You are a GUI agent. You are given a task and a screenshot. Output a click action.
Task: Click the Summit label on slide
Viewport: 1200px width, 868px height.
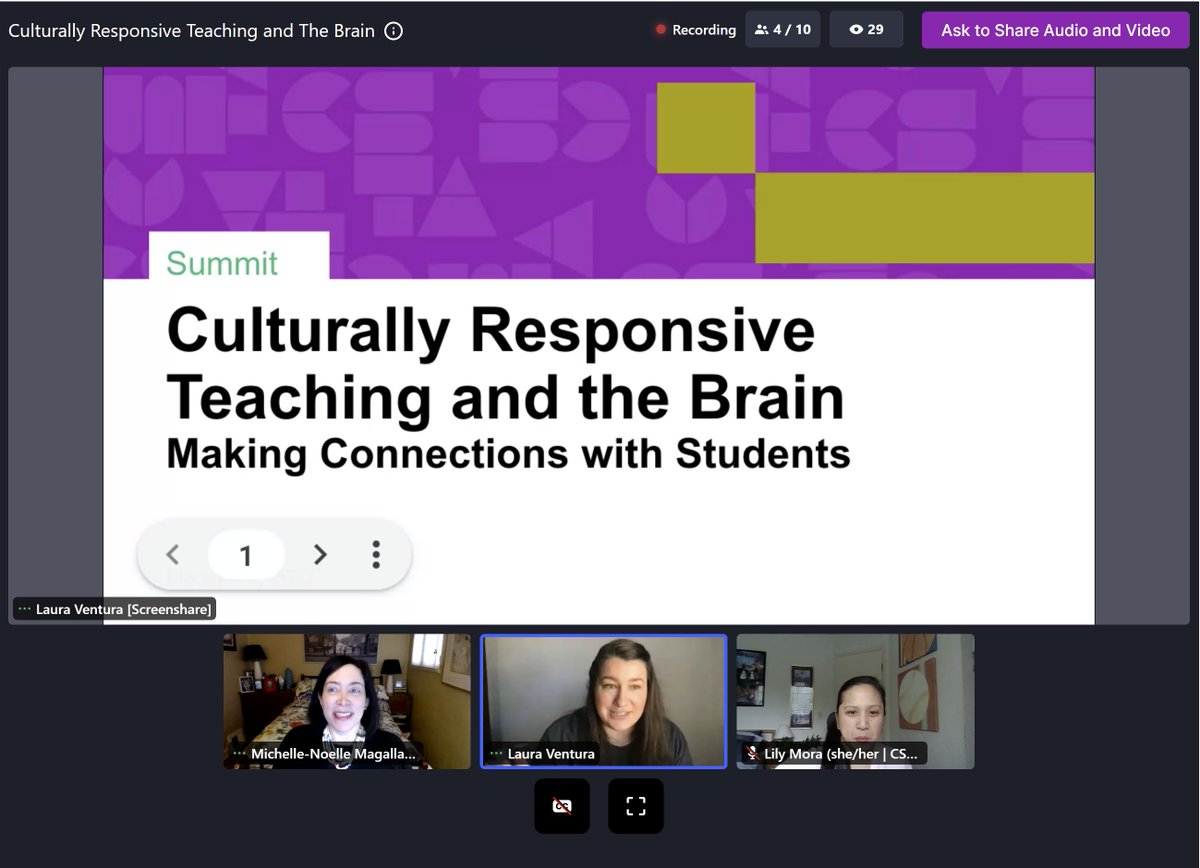coord(222,263)
